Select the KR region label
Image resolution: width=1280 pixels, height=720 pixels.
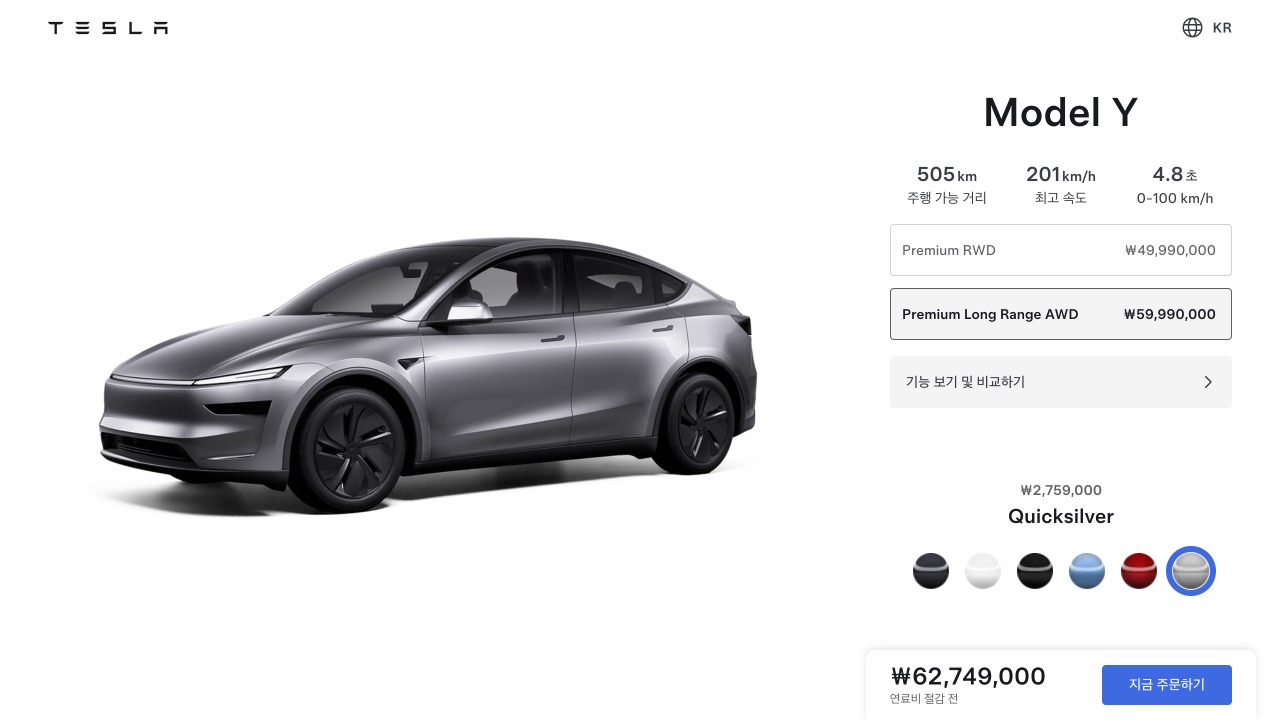(x=1222, y=28)
